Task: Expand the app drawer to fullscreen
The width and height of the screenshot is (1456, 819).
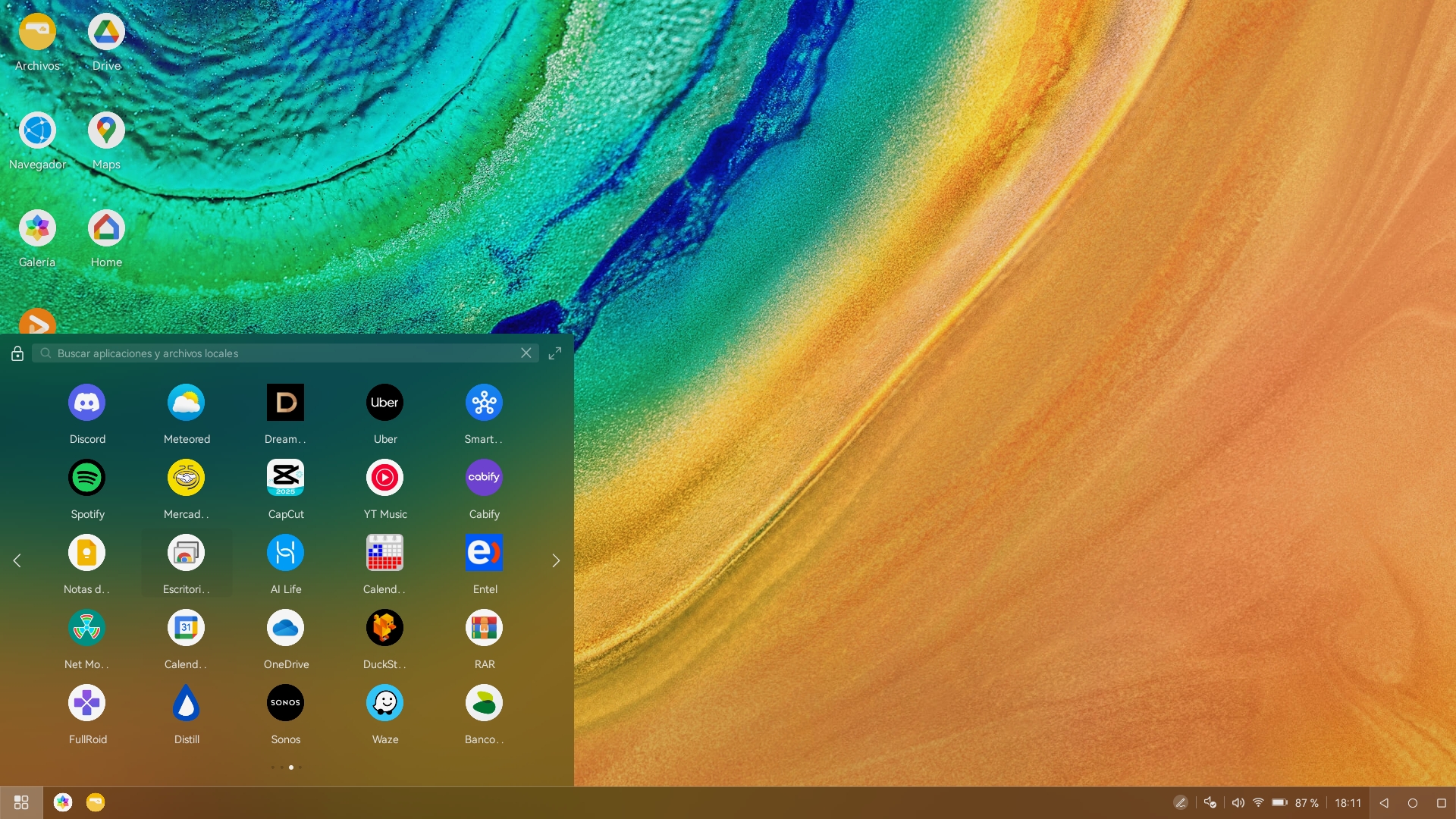Action: [x=555, y=353]
